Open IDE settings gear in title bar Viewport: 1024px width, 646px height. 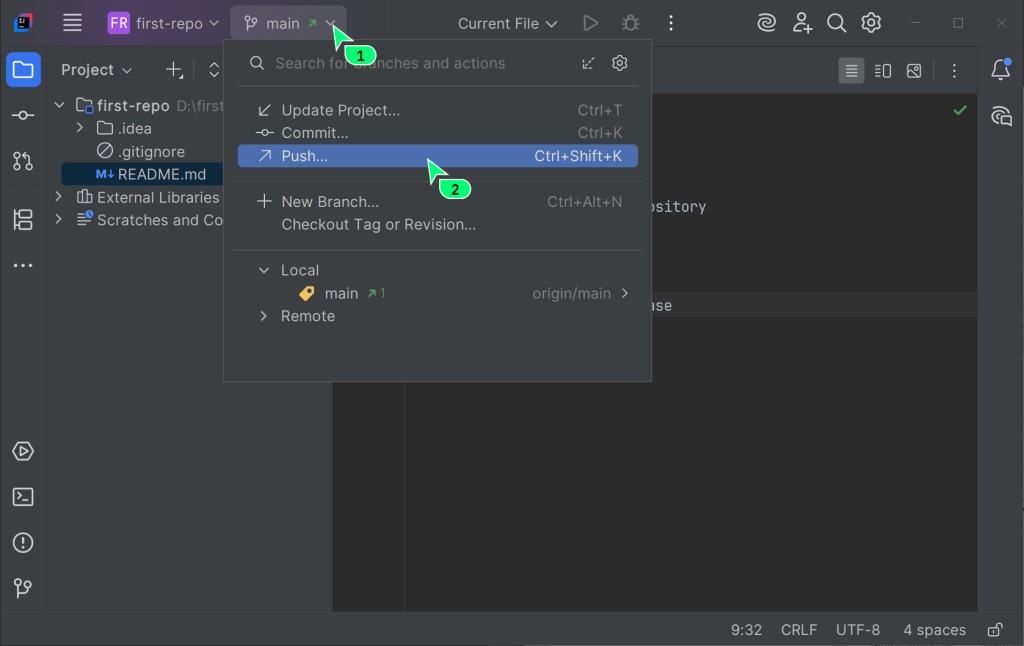point(871,24)
